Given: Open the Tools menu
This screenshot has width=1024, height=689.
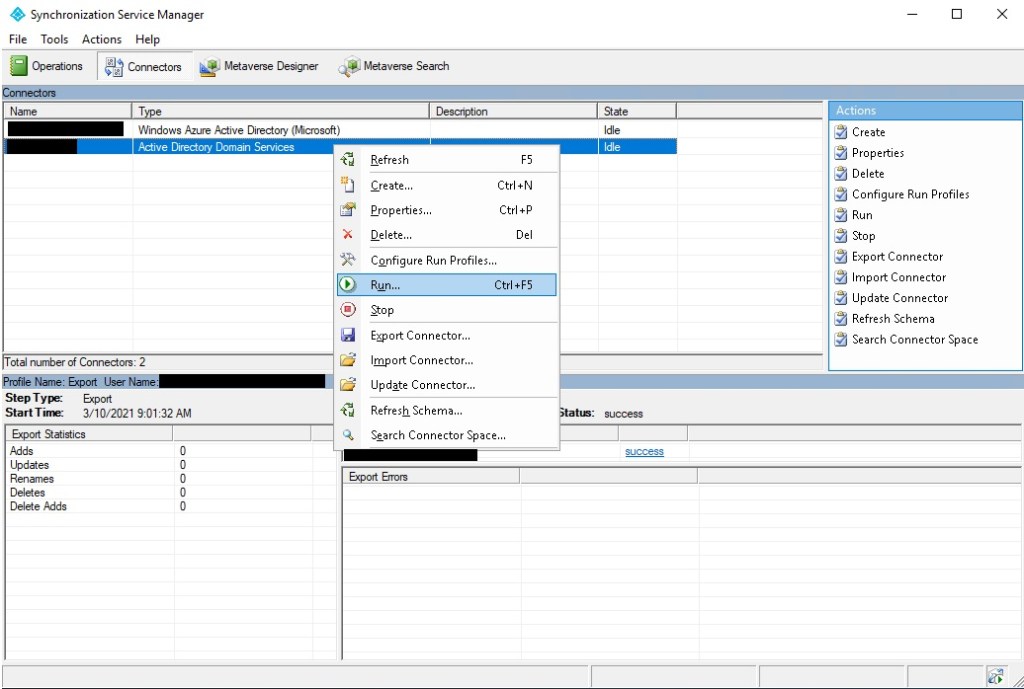Looking at the screenshot, I should coord(54,39).
